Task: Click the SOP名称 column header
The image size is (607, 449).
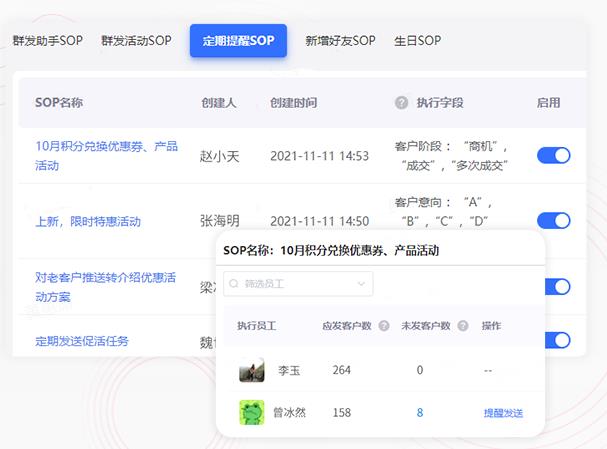Action: (x=59, y=103)
